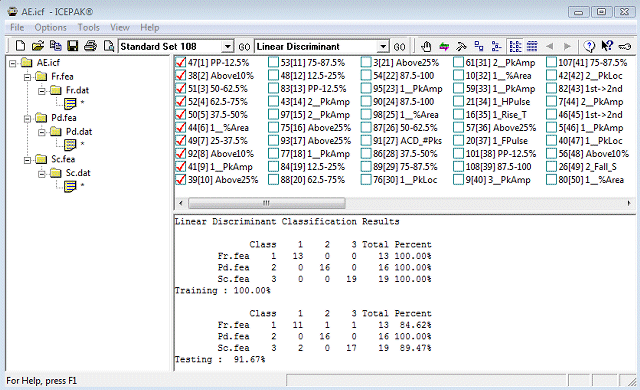Open the File menu
This screenshot has width=640, height=390.
17,27
